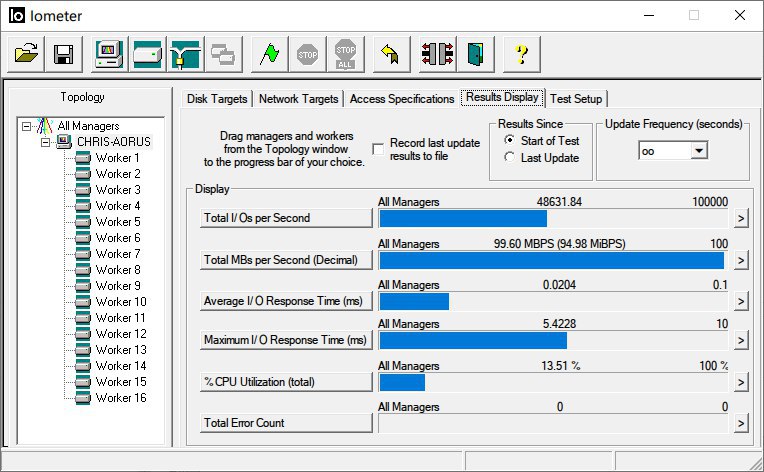Toggle Record last update results checkbox
764x472 pixels.
pos(378,149)
